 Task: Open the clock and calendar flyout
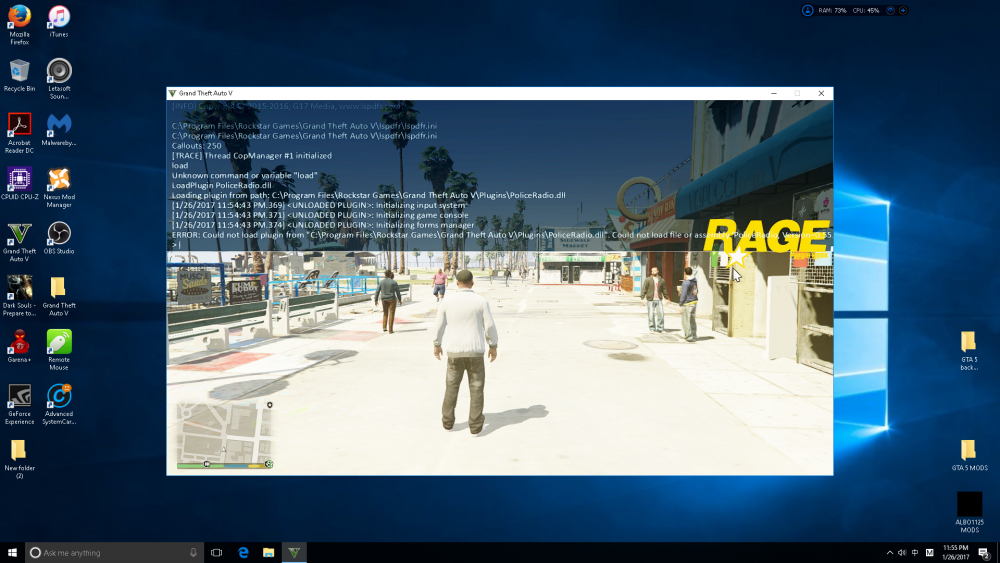pyautogui.click(x=955, y=553)
